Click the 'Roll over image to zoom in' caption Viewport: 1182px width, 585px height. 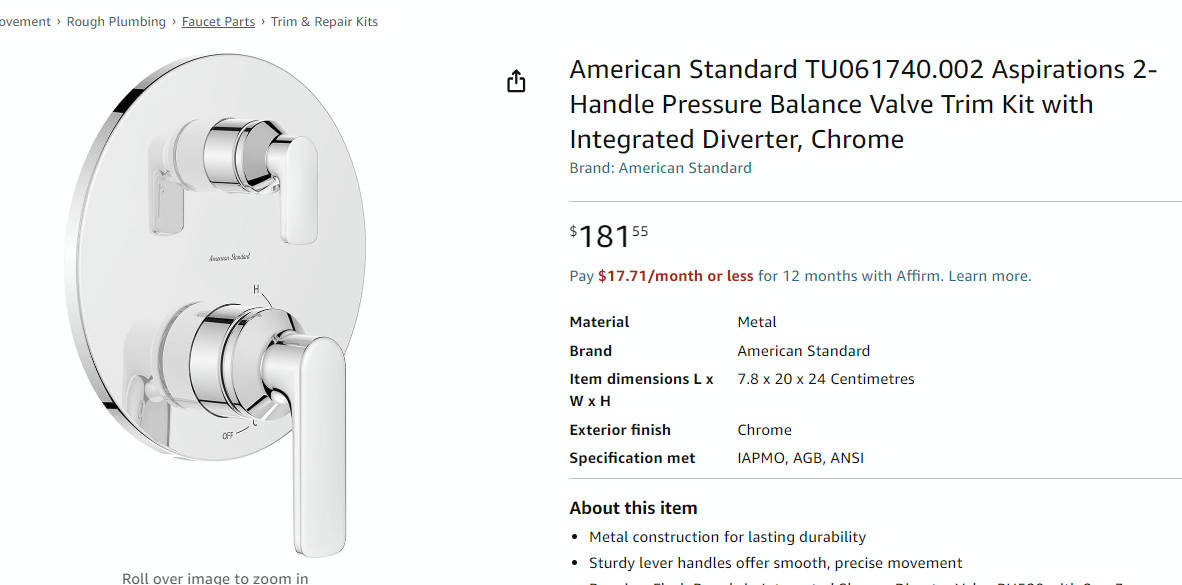215,578
